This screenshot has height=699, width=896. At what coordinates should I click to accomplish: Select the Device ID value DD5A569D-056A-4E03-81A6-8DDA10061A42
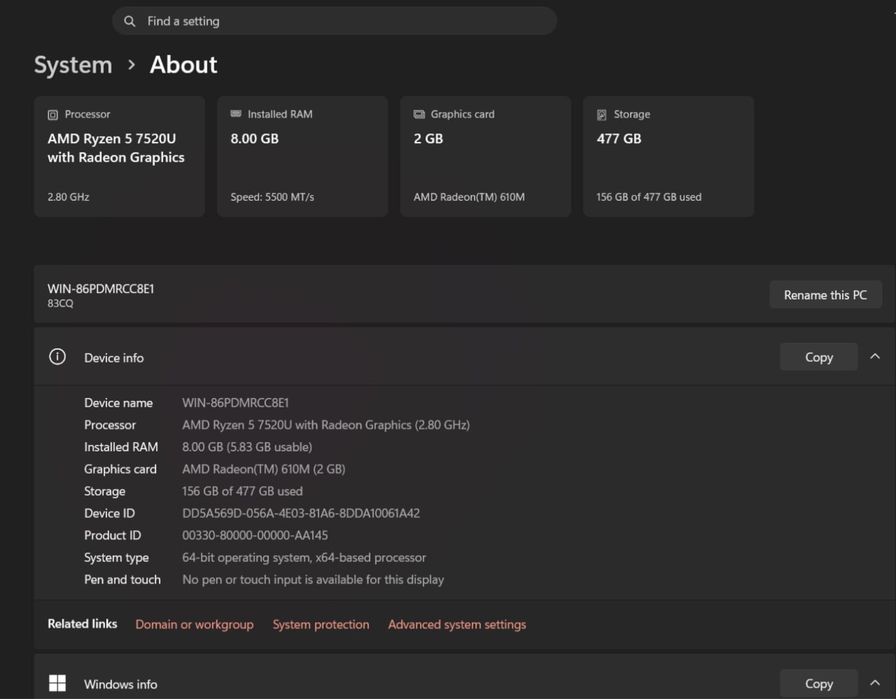[x=301, y=513]
